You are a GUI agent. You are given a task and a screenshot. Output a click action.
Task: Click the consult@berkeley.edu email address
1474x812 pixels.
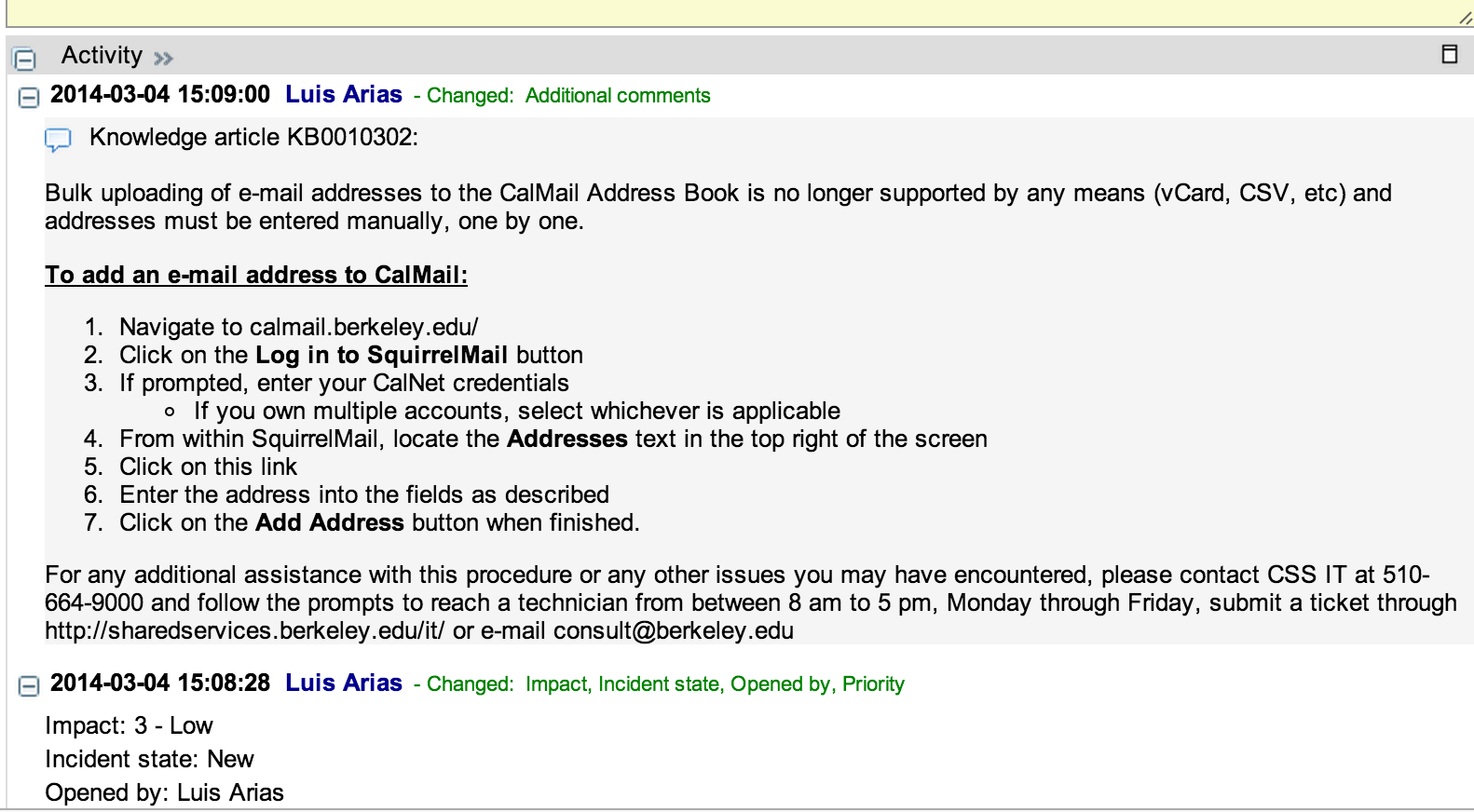(x=673, y=630)
